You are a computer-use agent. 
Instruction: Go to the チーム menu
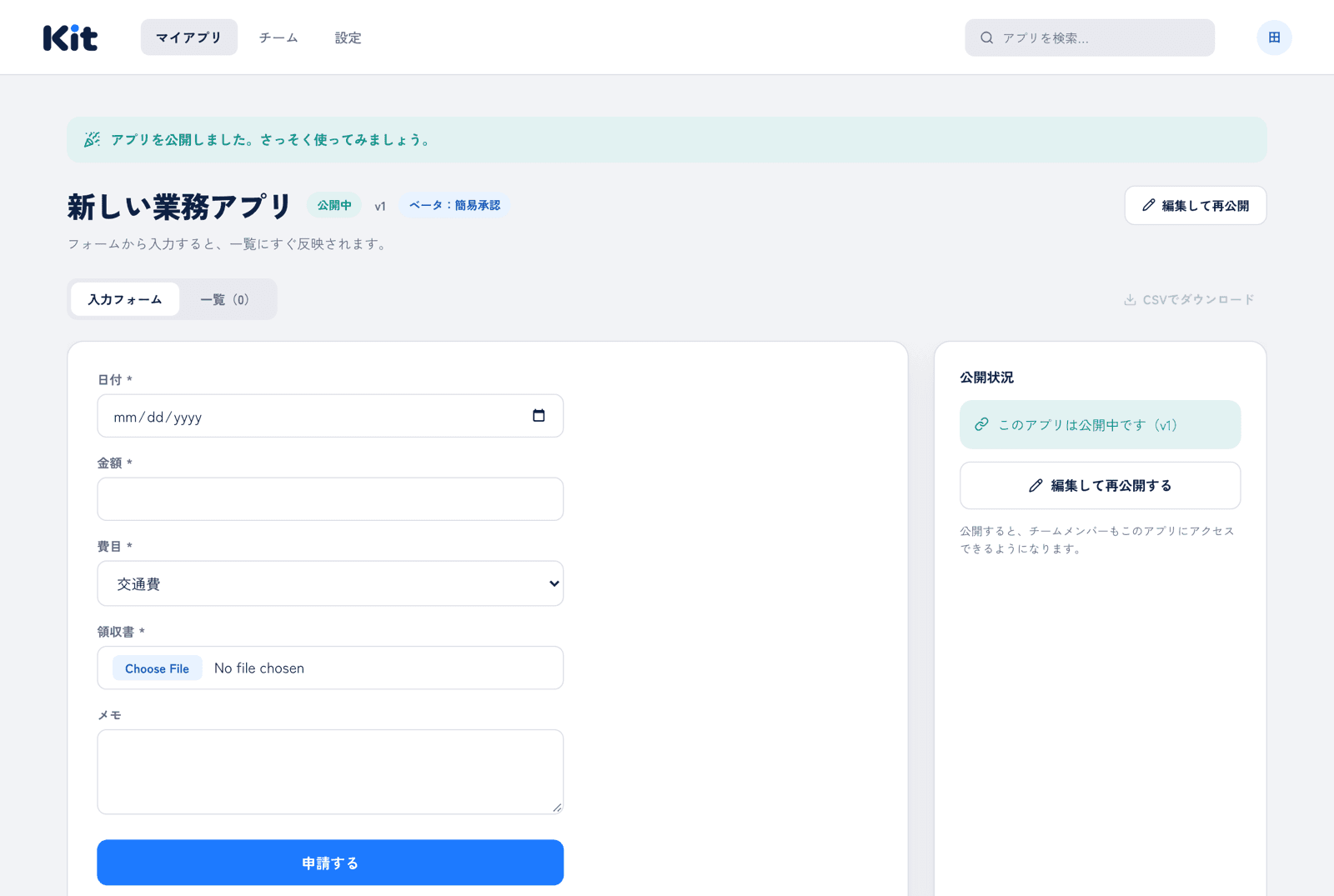[278, 38]
